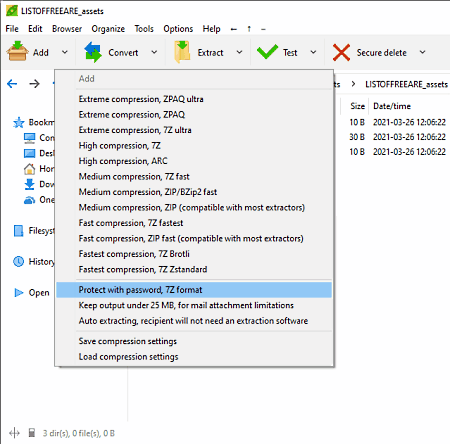Click the Extract button label
The image size is (450, 444).
[x=210, y=53]
